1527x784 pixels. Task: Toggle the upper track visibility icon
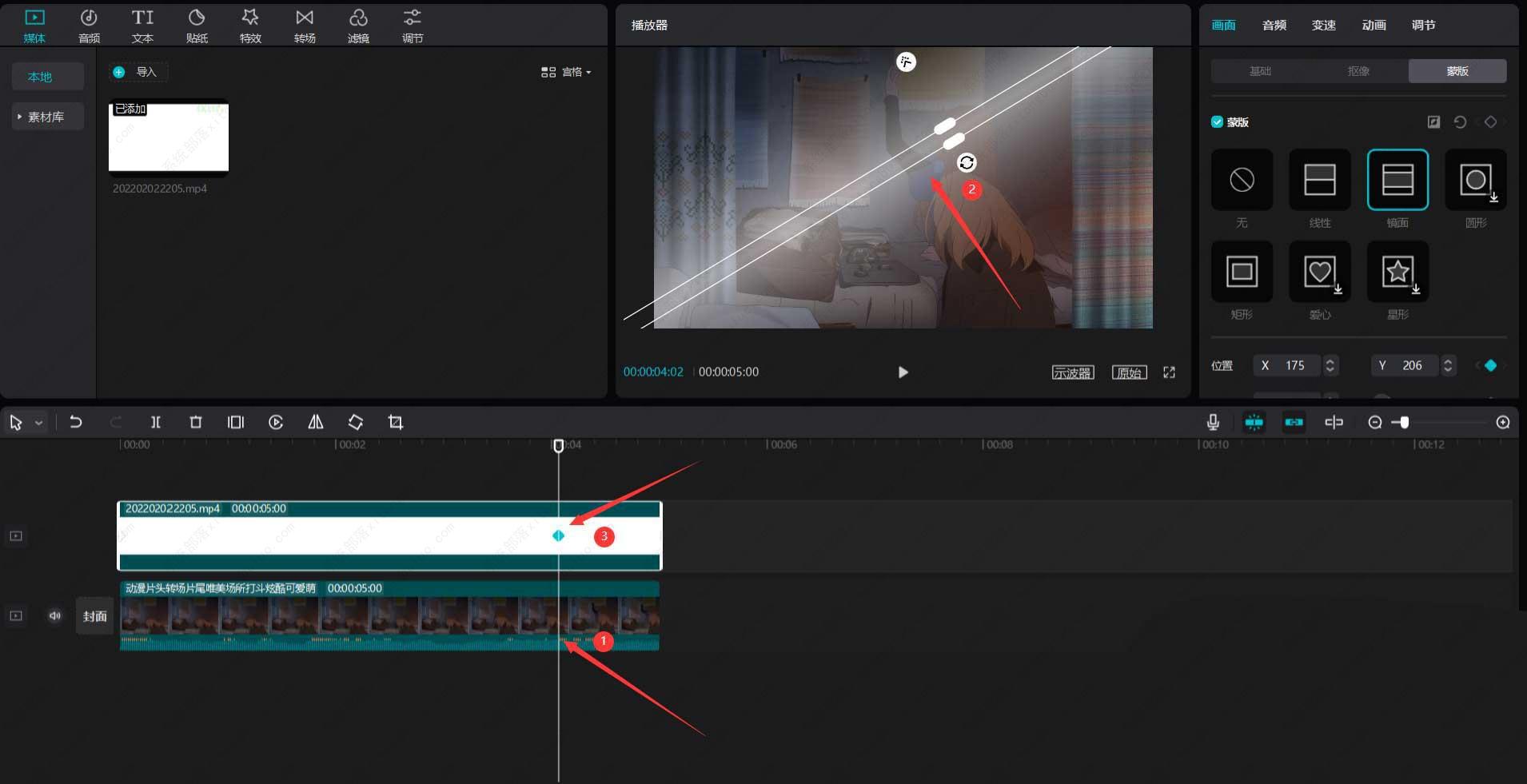(x=16, y=535)
